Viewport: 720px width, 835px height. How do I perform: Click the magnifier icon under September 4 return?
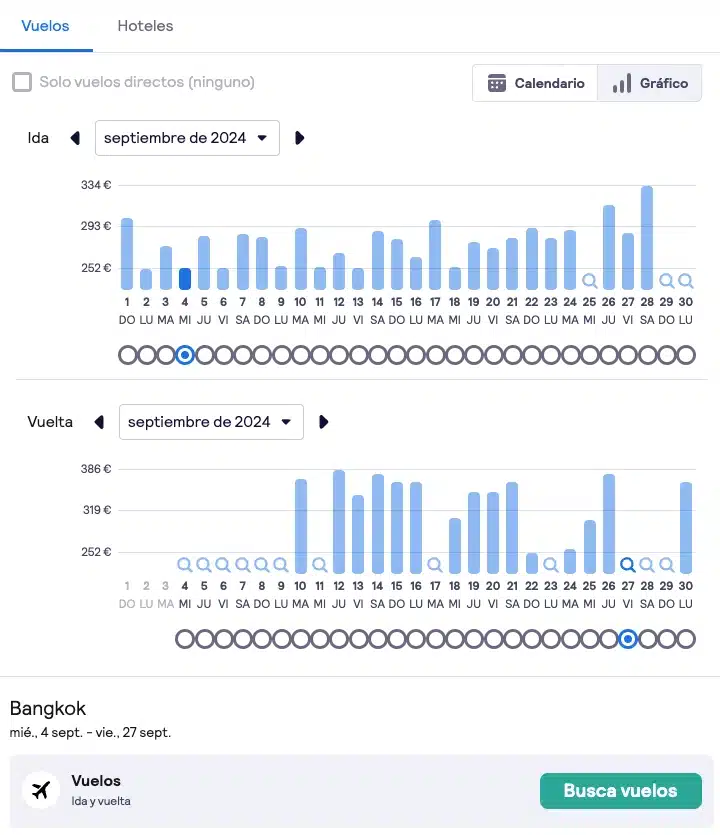coord(185,563)
